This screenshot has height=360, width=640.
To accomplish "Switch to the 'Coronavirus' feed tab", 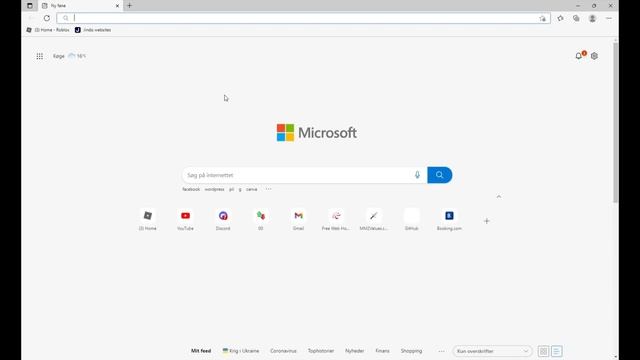I will click(283, 351).
